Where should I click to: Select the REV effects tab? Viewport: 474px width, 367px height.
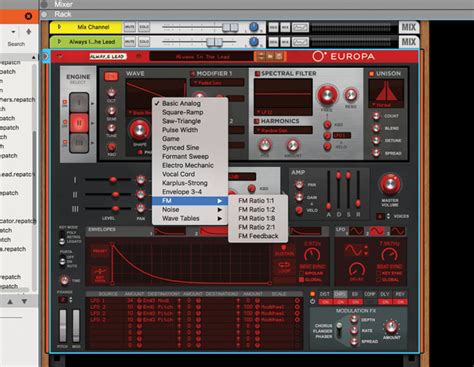(400, 294)
